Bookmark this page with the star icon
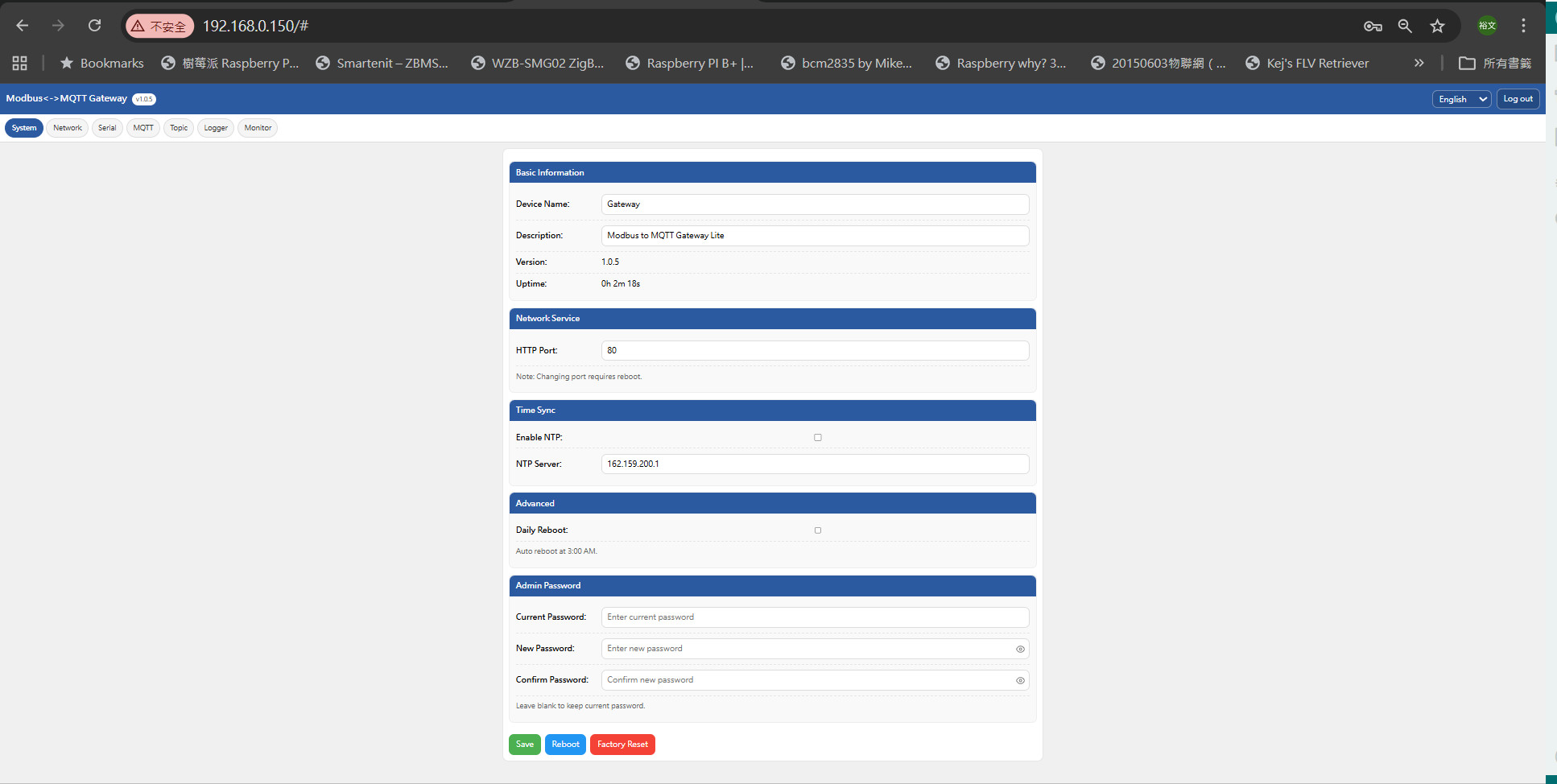The height and width of the screenshot is (784, 1557). [x=1437, y=26]
